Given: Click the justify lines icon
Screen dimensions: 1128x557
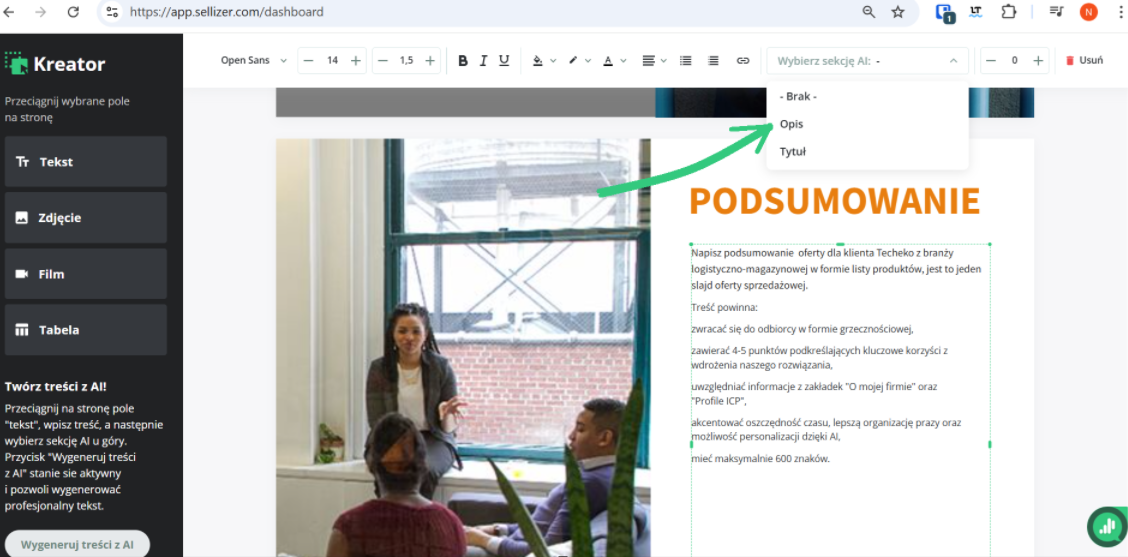Looking at the screenshot, I should click(x=713, y=61).
